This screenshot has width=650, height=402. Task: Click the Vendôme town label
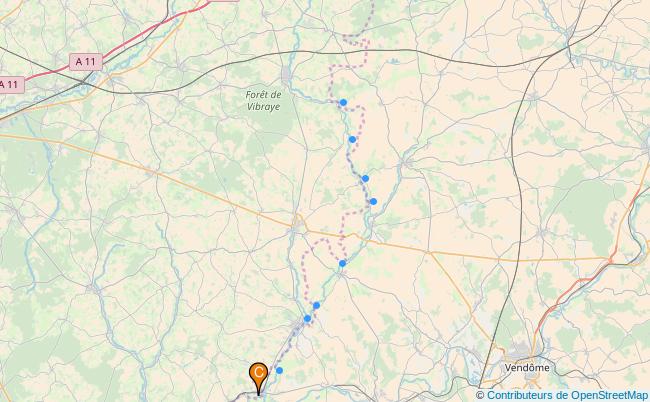(x=527, y=368)
